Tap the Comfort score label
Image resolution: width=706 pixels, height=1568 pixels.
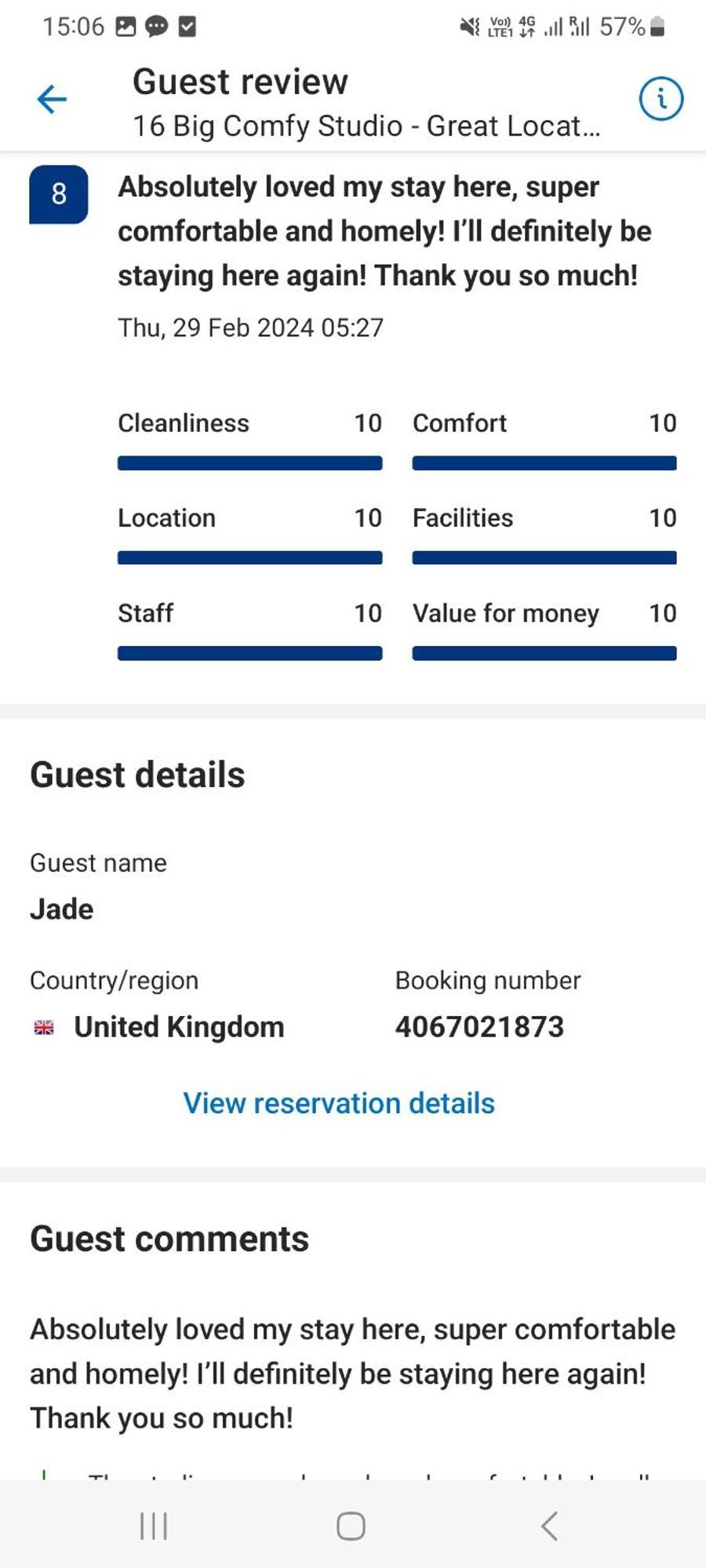(460, 423)
